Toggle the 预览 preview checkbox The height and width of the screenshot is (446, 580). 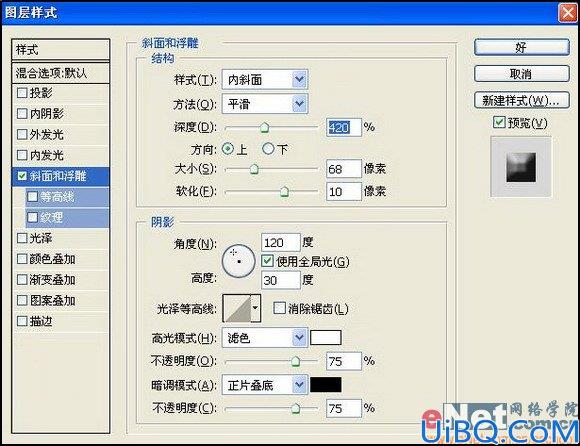(499, 122)
